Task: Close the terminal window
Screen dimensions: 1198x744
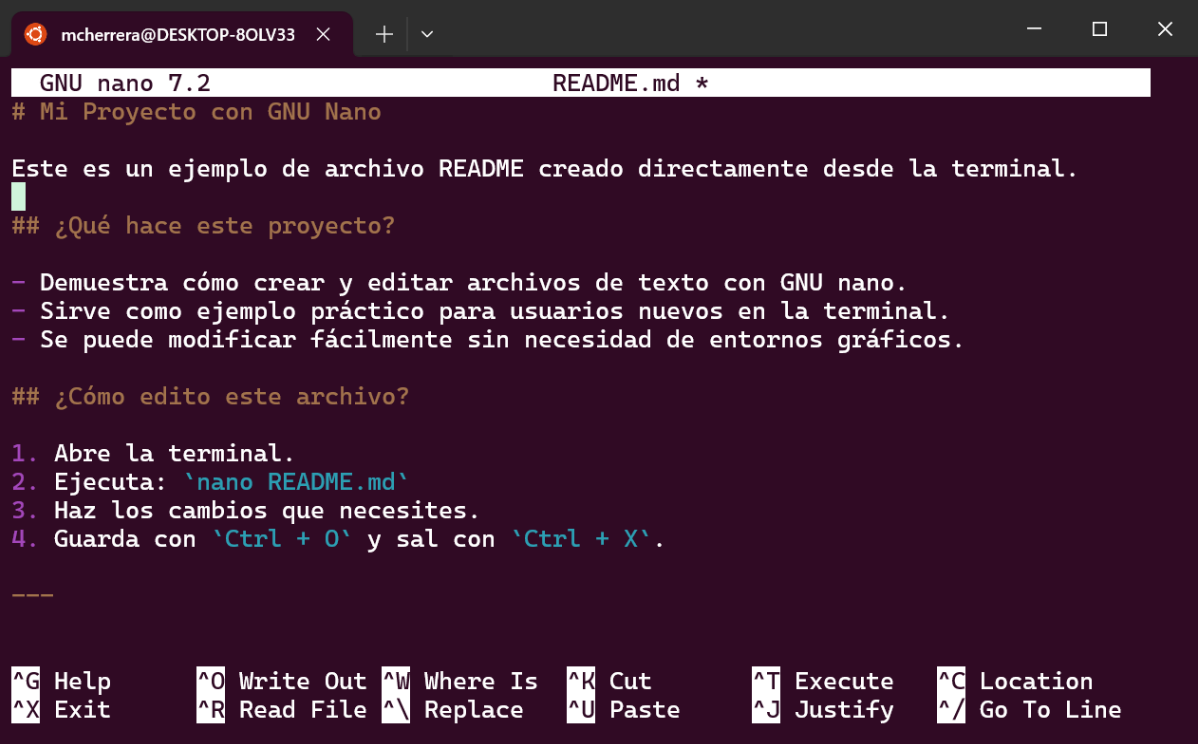Action: point(1164,30)
